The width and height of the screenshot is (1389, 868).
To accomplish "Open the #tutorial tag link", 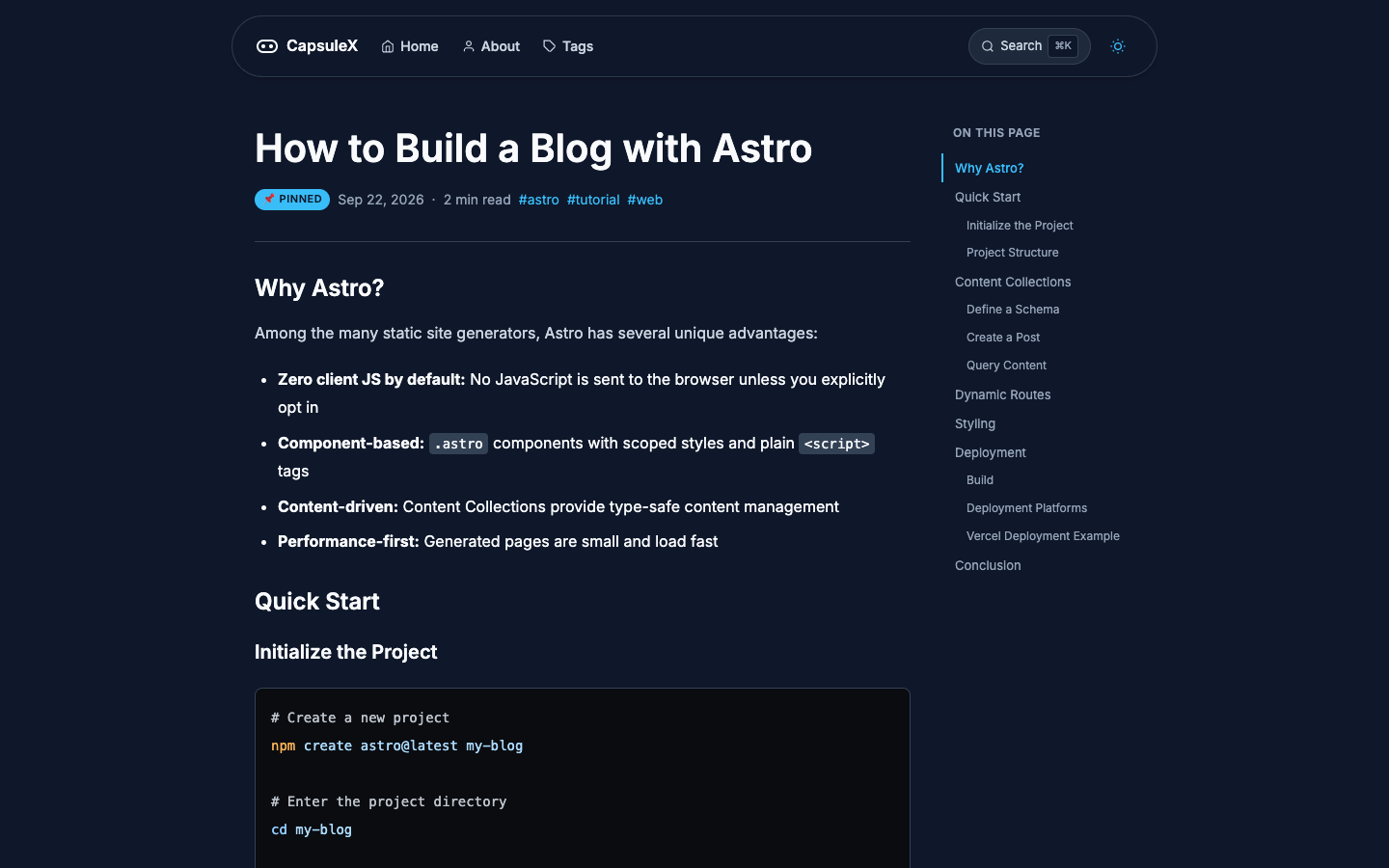I will pyautogui.click(x=593, y=200).
